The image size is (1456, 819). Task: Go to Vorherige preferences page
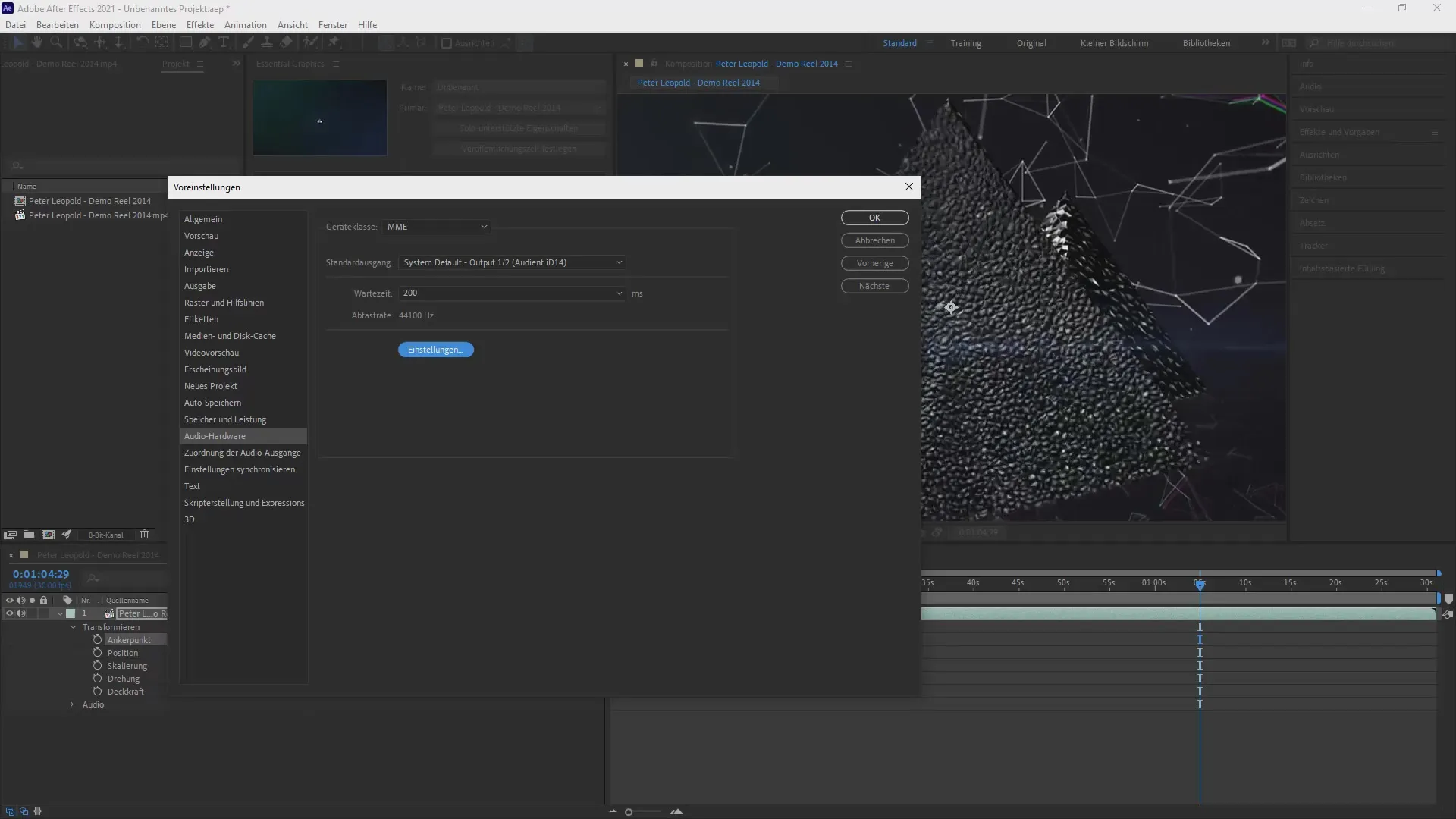[x=875, y=263]
